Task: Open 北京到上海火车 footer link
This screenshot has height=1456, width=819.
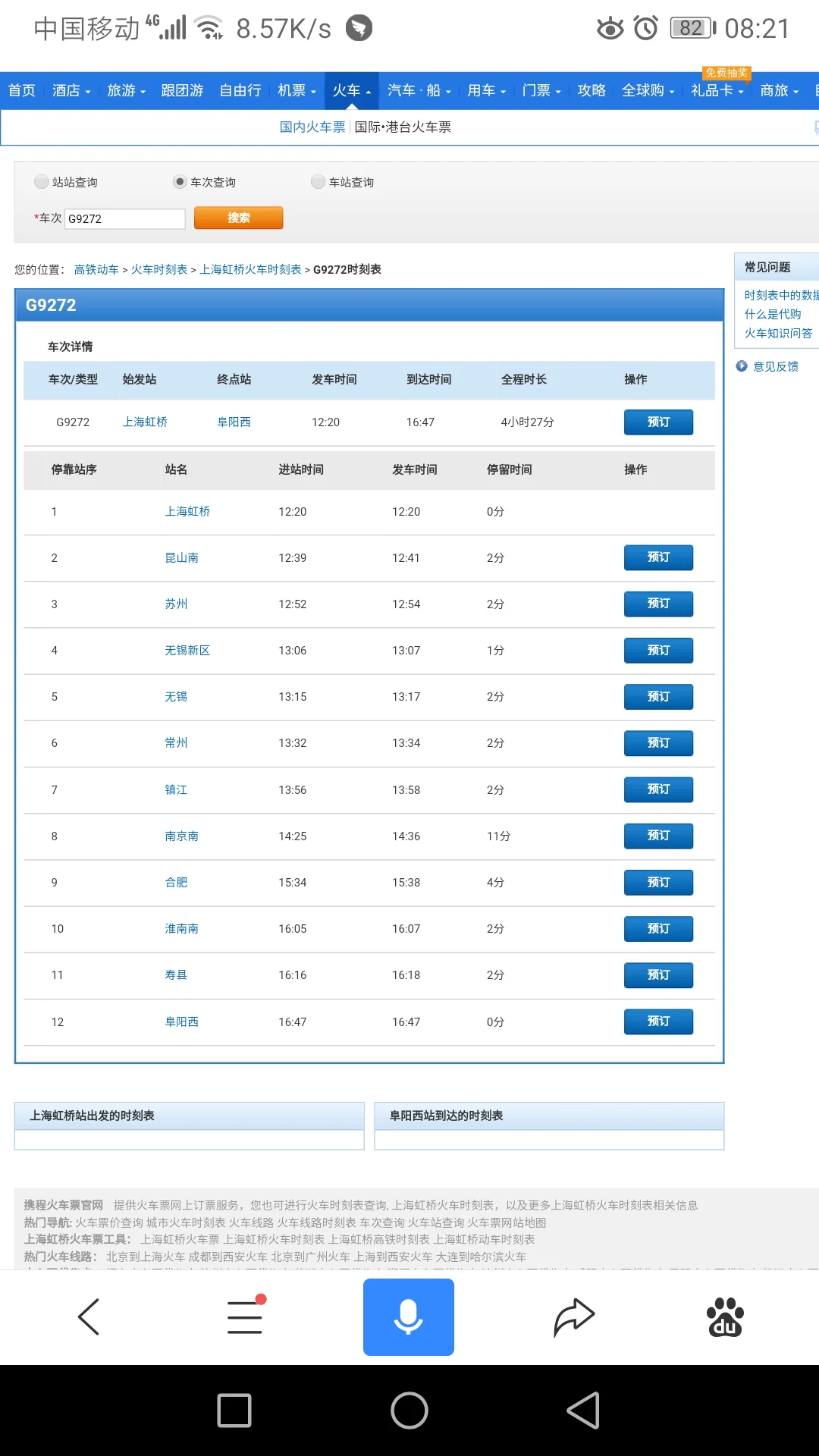Action: pyautogui.click(x=146, y=1257)
